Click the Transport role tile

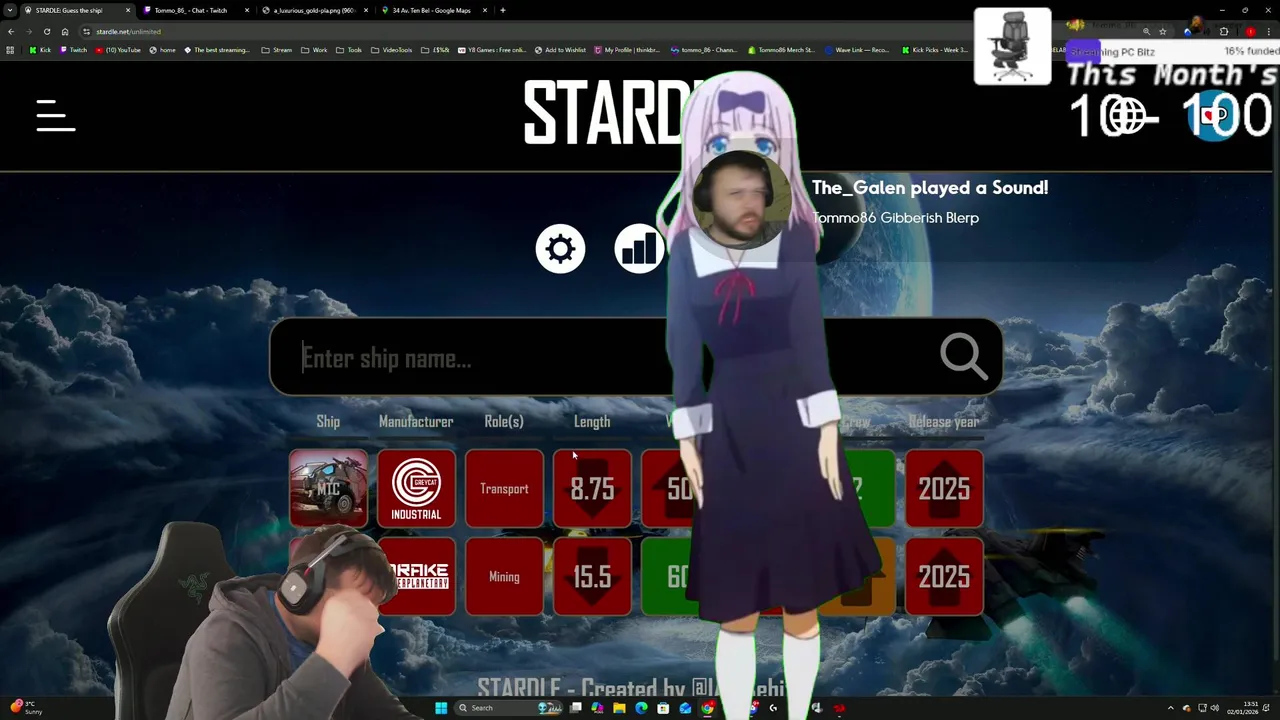(504, 488)
